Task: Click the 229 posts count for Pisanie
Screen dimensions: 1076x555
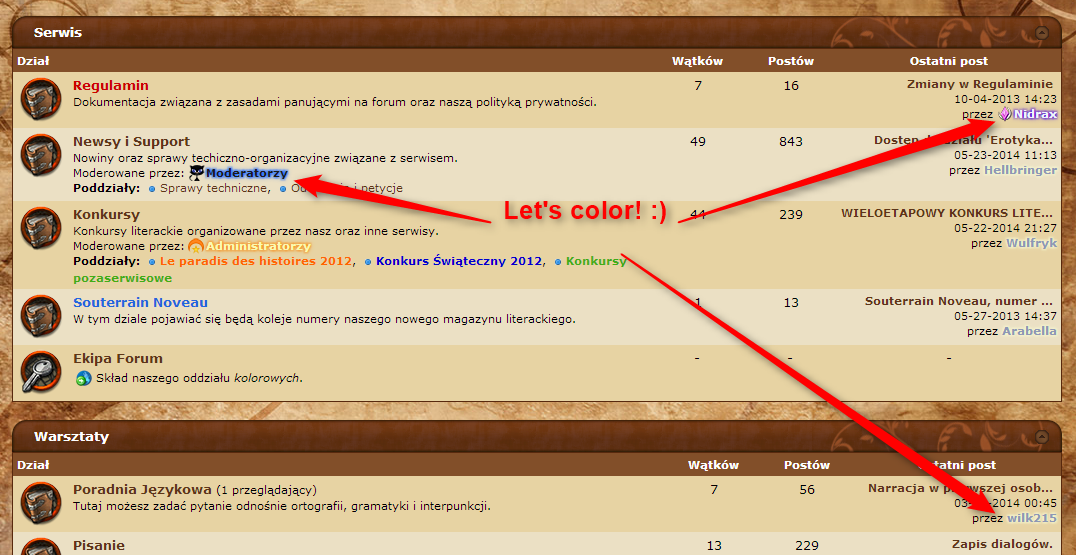Action: (x=807, y=546)
